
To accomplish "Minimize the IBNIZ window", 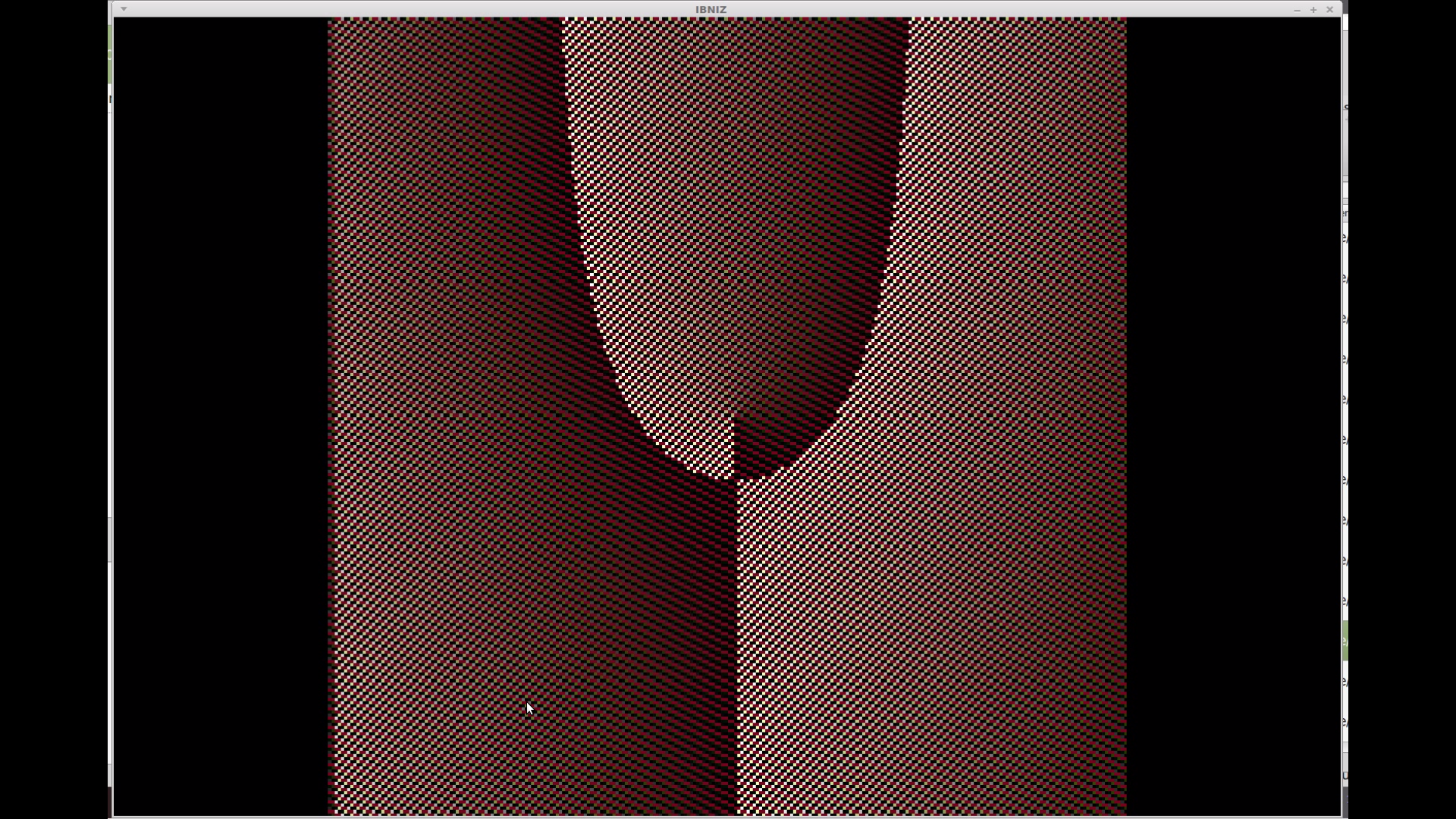I will coord(1297,10).
